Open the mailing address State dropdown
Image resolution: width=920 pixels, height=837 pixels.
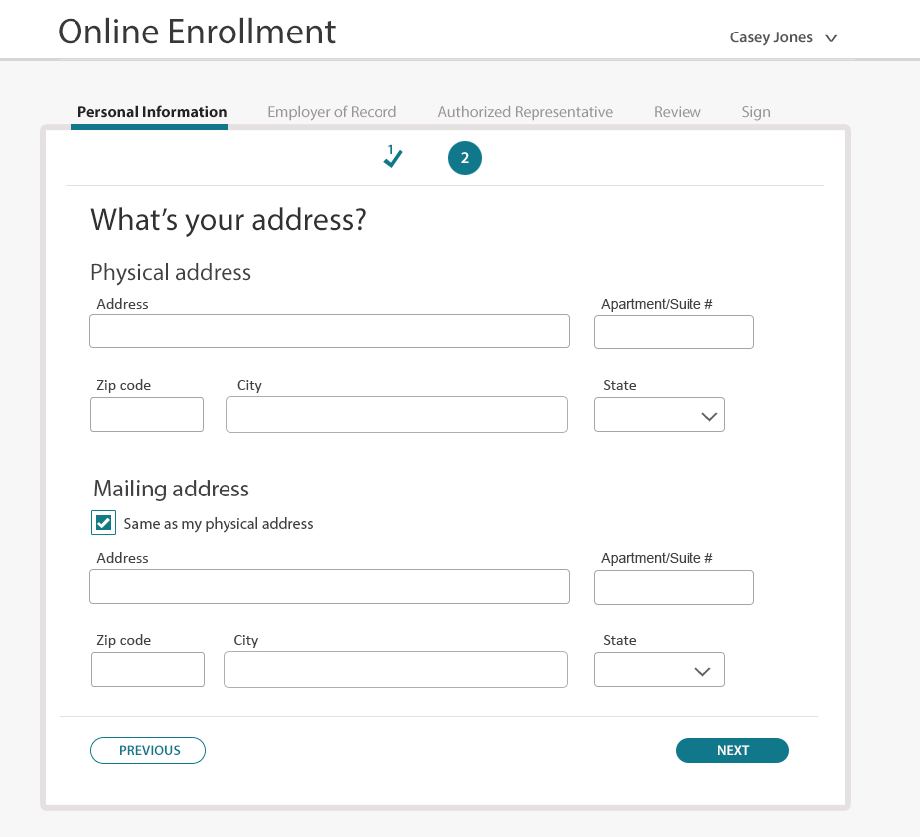click(x=659, y=669)
